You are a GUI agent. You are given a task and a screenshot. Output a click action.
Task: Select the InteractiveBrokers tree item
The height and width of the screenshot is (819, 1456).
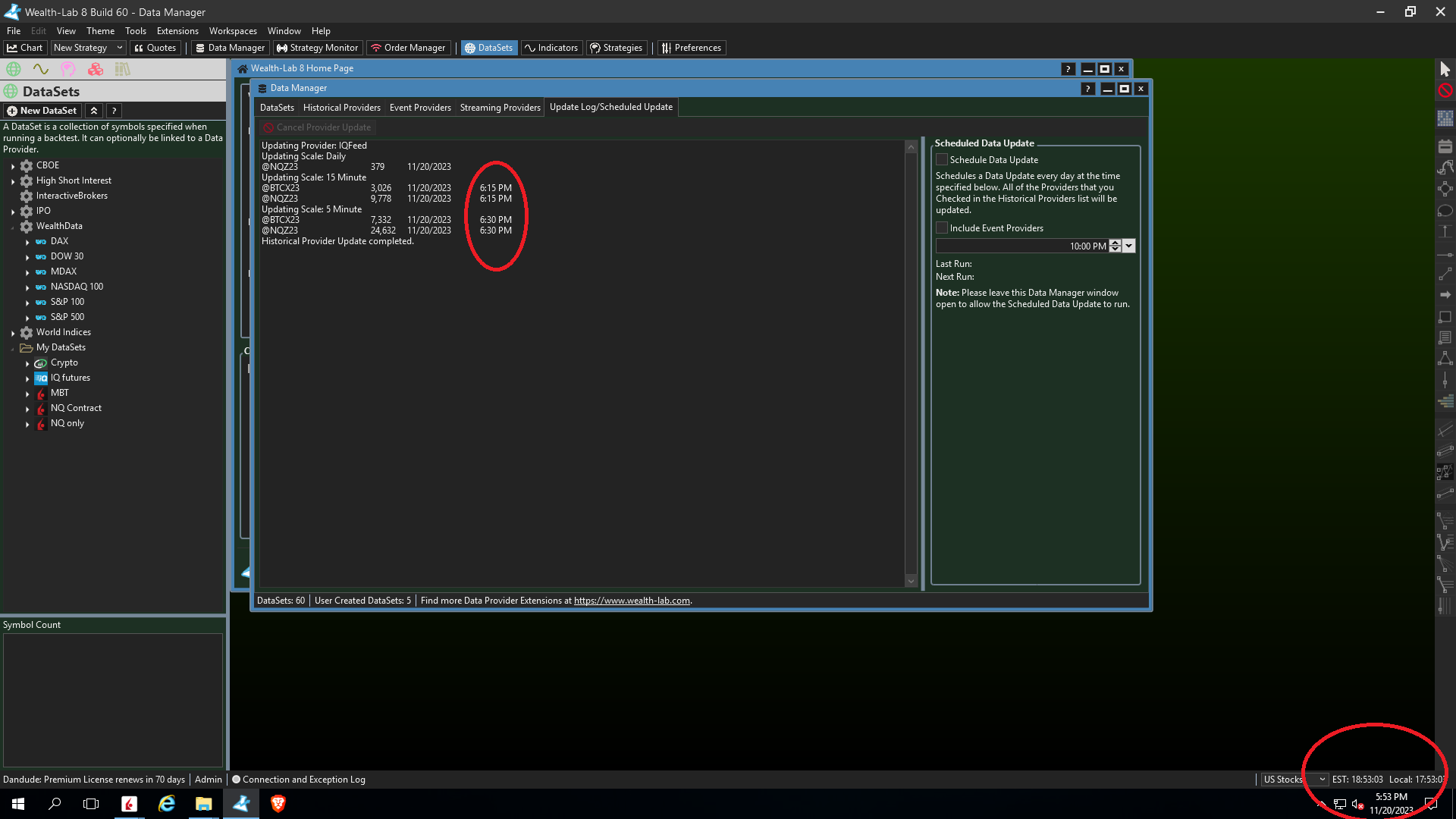point(72,196)
